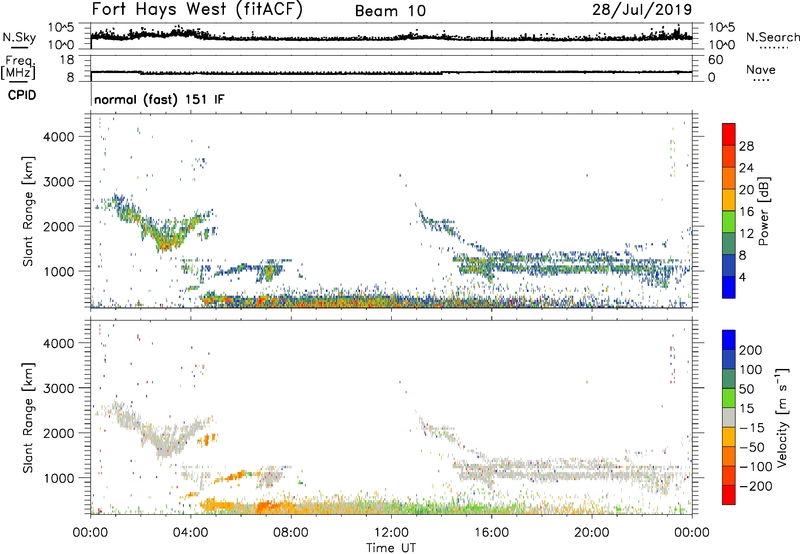Click the '4' tick on power colorbar
Viewport: 800px width, 554px height.
point(743,277)
